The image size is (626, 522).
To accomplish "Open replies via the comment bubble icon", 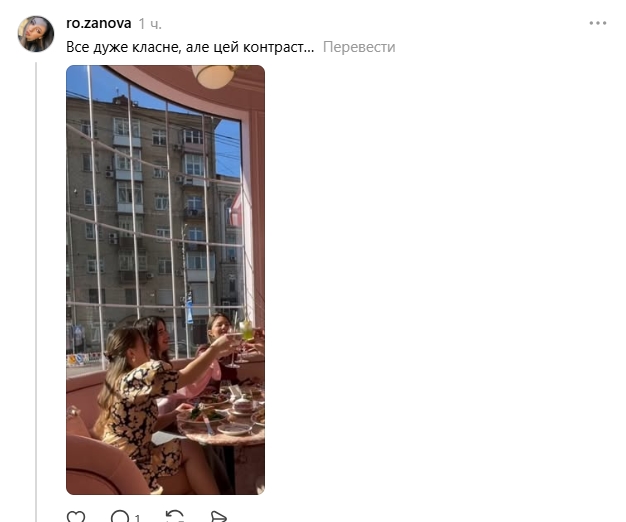I will [x=120, y=517].
